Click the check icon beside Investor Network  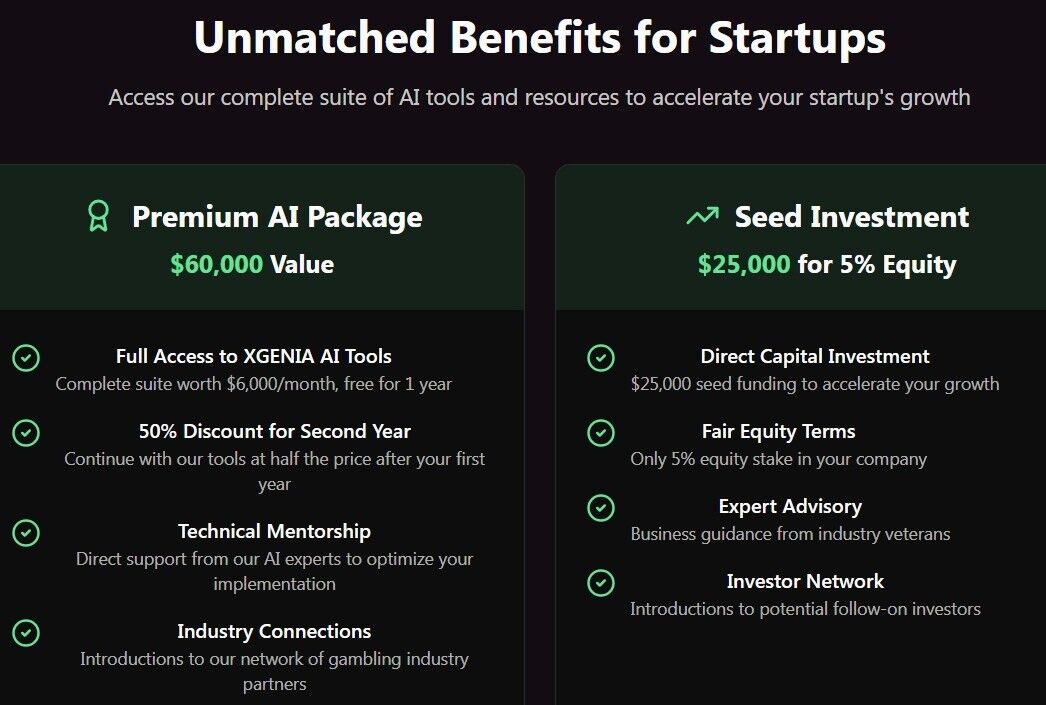point(601,583)
